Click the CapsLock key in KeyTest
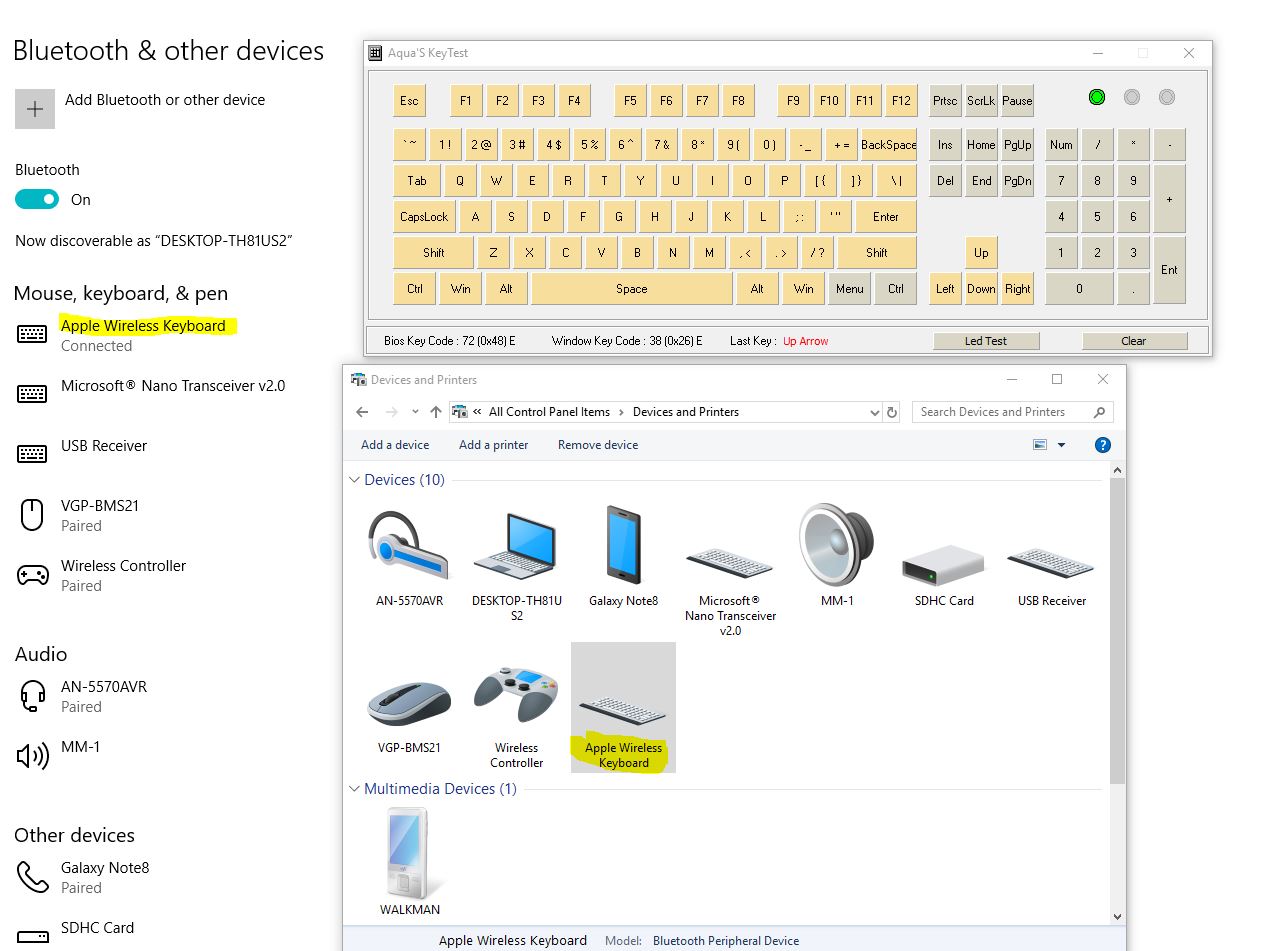The image size is (1275, 951). coord(424,217)
